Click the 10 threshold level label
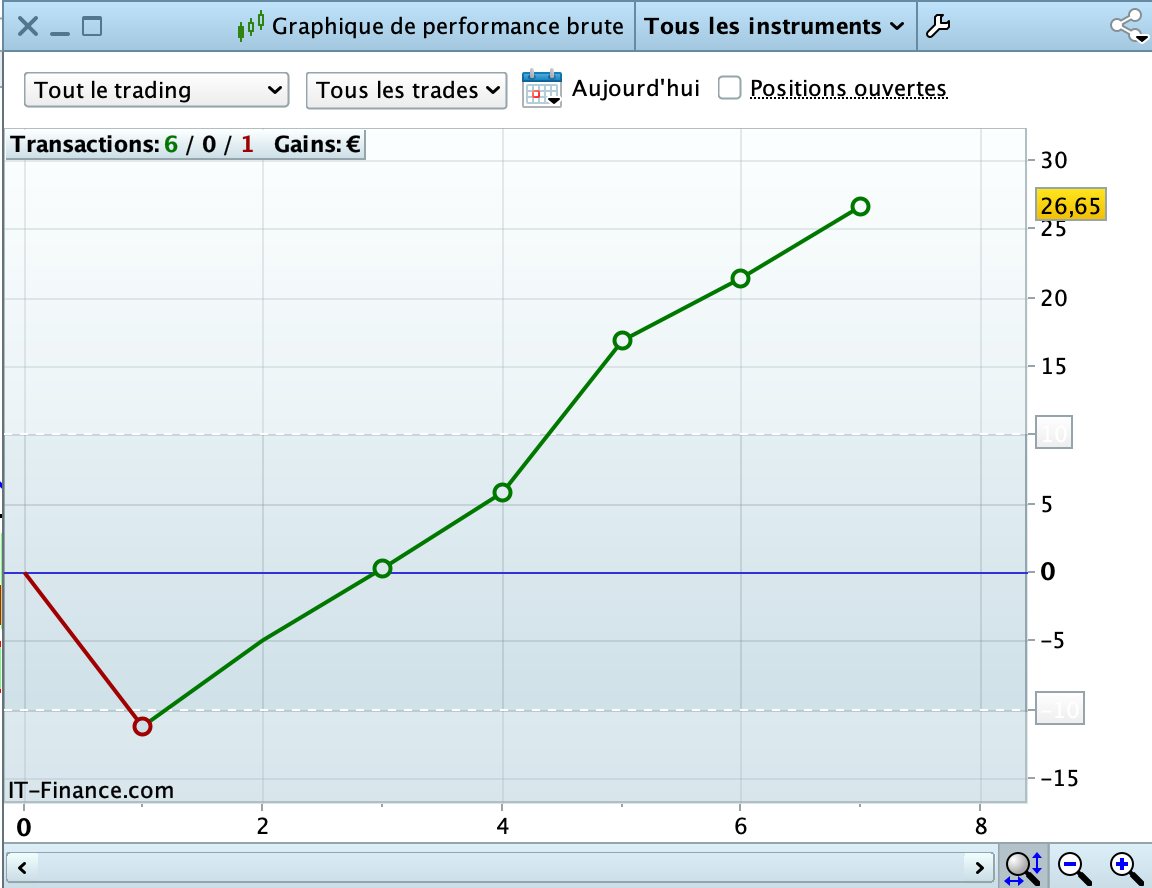This screenshot has width=1152, height=888. tap(1054, 433)
